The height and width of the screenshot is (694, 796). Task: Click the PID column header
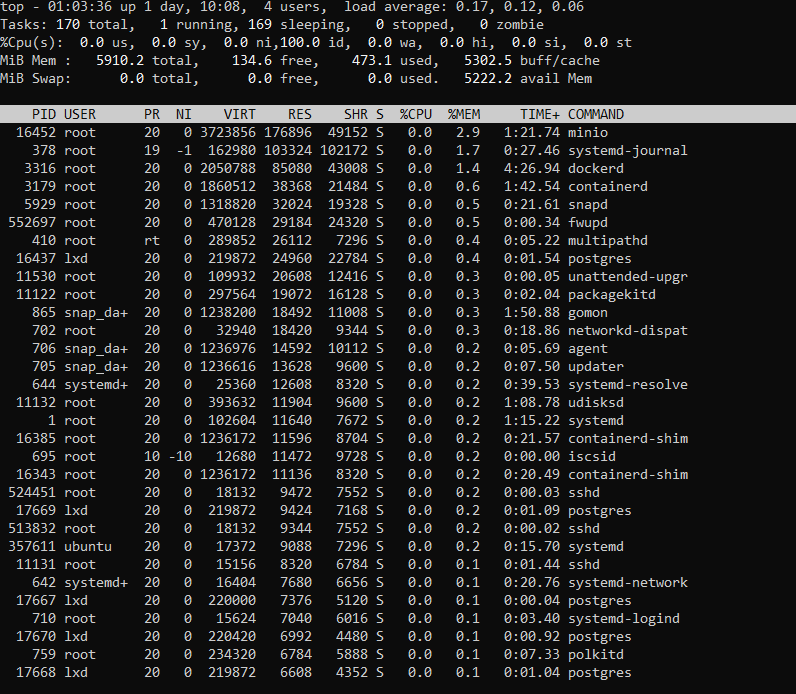coord(44,114)
